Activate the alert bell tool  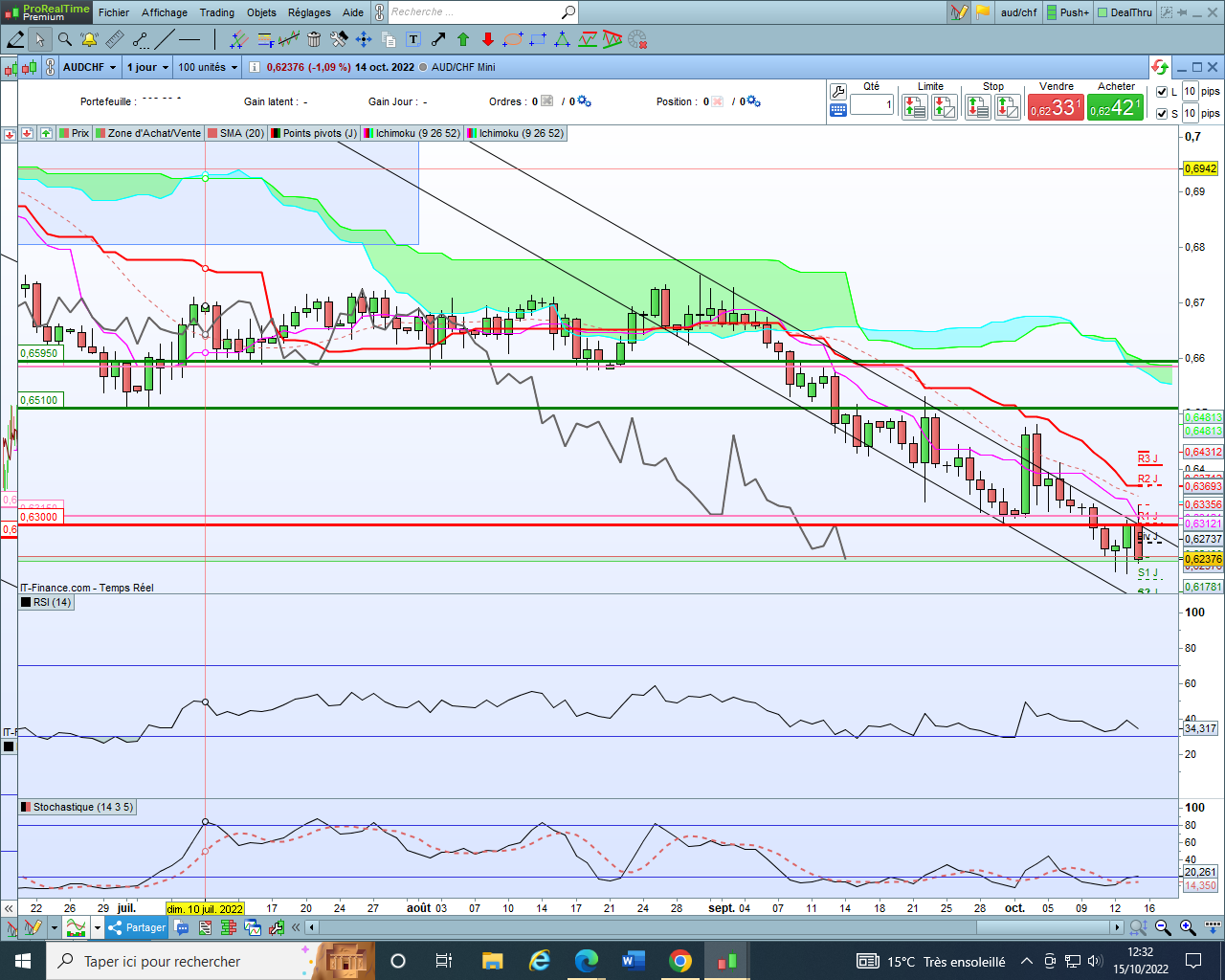click(89, 39)
